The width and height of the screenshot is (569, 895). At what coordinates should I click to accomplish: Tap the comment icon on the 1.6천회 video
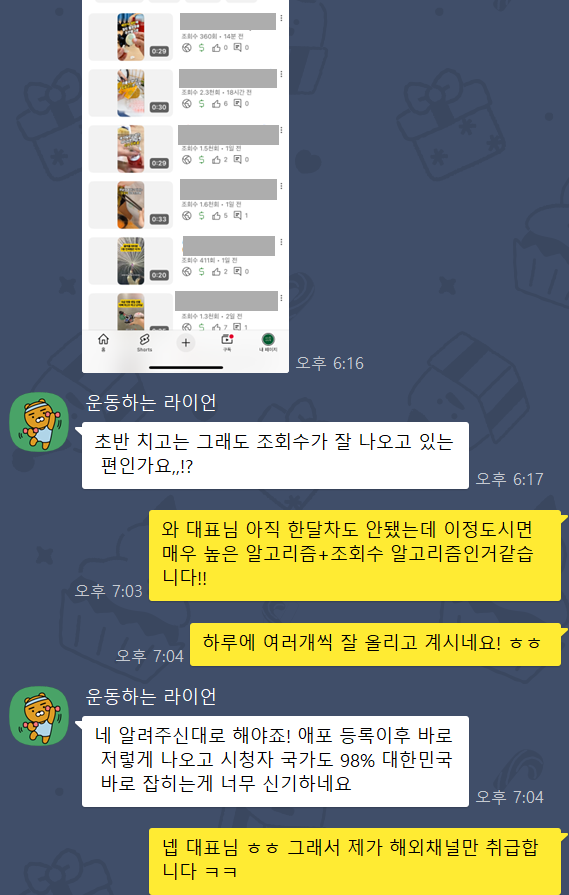coord(237,215)
